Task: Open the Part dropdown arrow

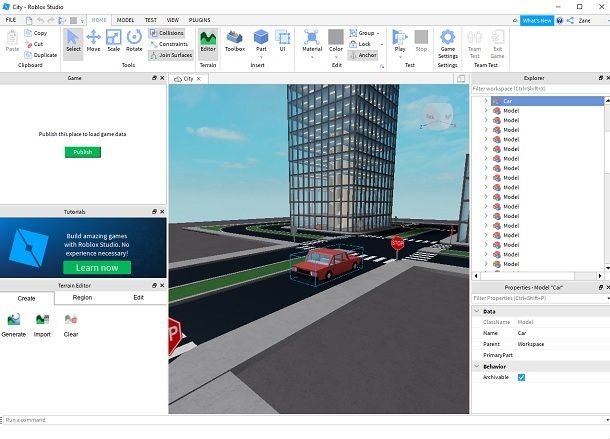Action: tap(261, 56)
